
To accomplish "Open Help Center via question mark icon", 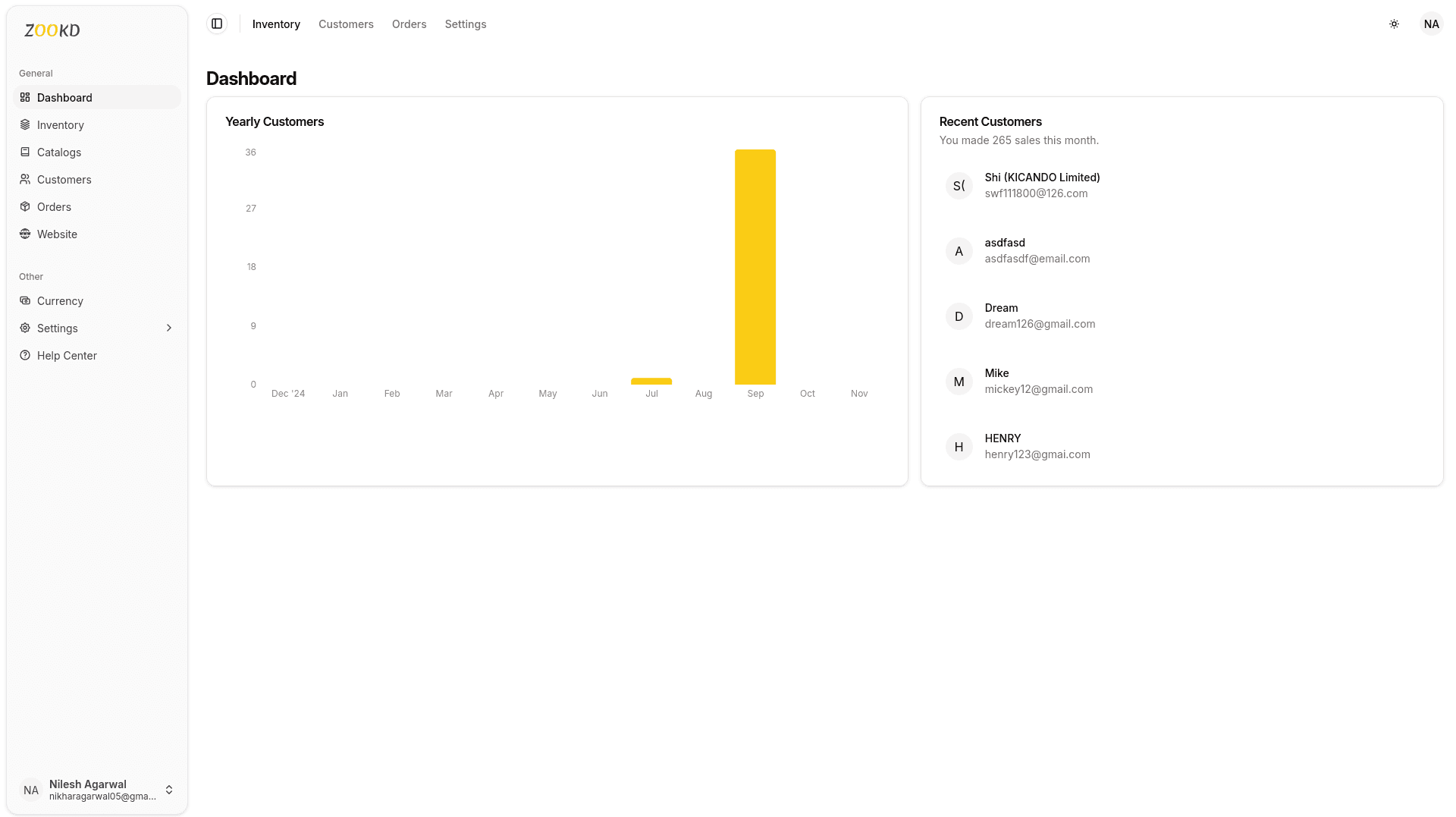I will (x=25, y=355).
